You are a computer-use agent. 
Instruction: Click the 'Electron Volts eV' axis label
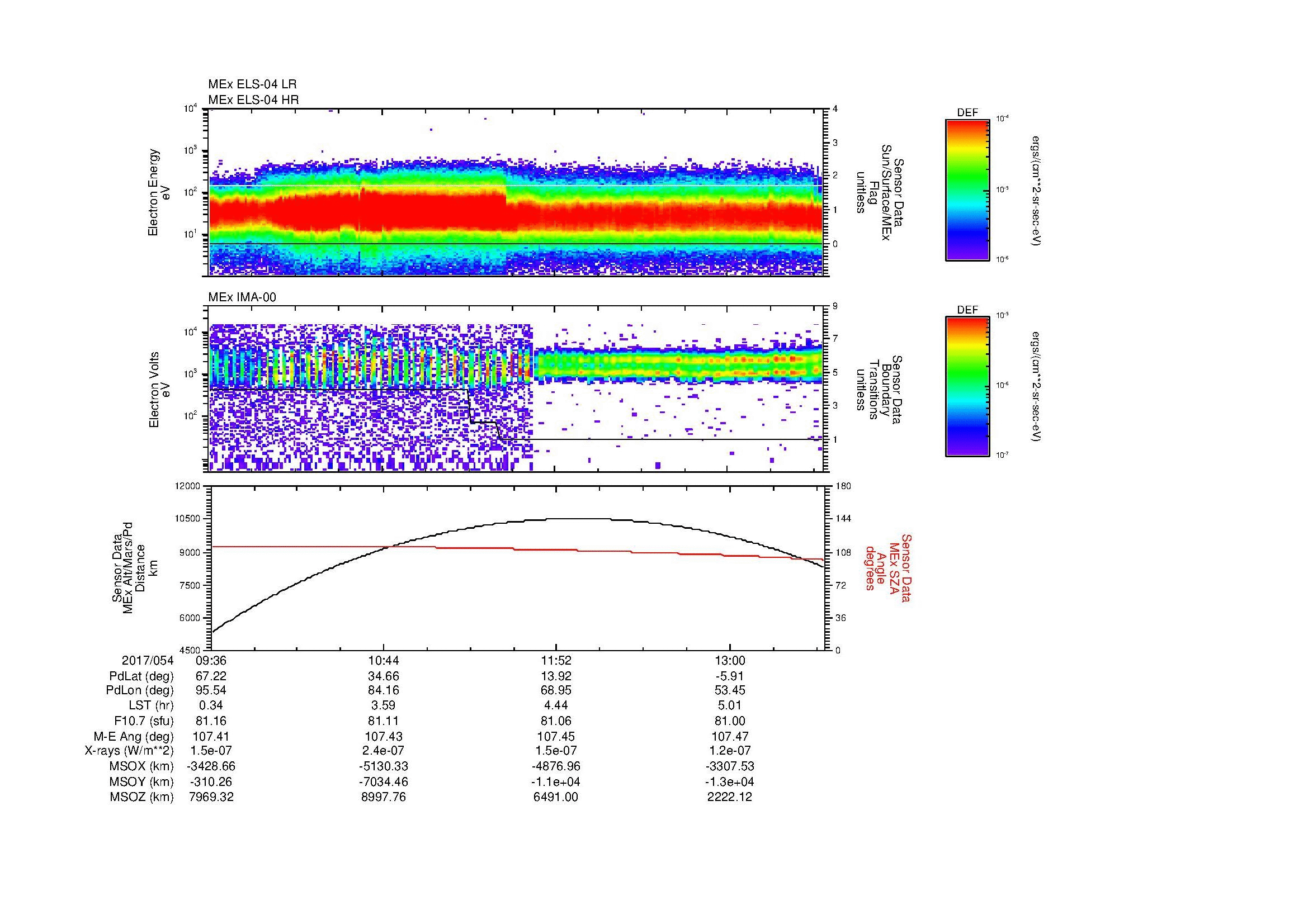pyautogui.click(x=159, y=390)
